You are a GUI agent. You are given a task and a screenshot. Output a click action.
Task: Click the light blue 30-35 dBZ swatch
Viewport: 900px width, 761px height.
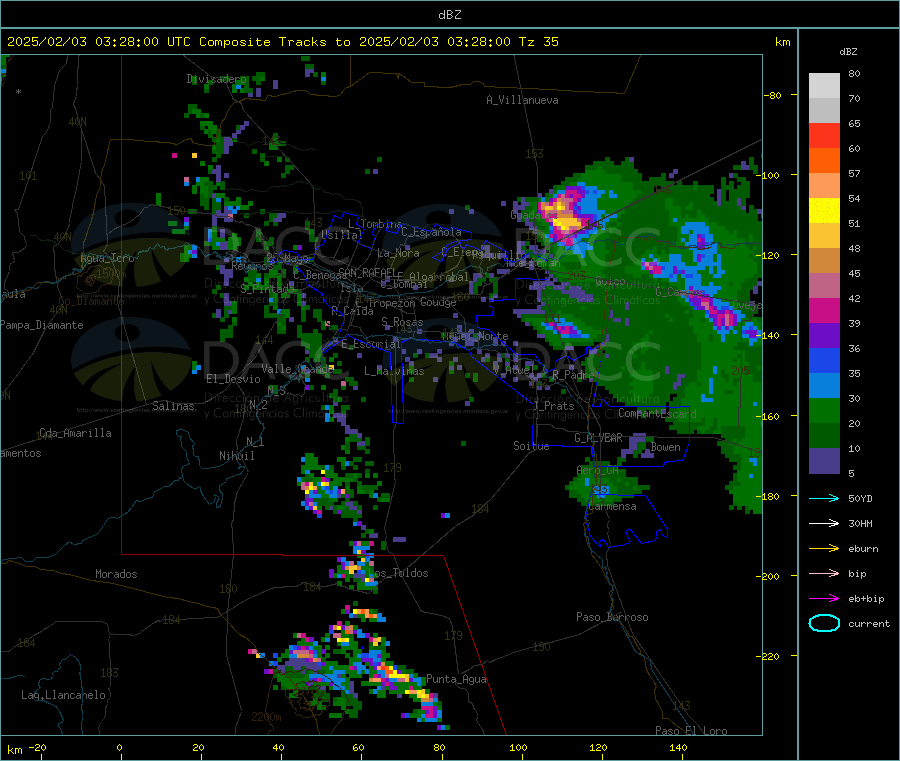pos(824,386)
